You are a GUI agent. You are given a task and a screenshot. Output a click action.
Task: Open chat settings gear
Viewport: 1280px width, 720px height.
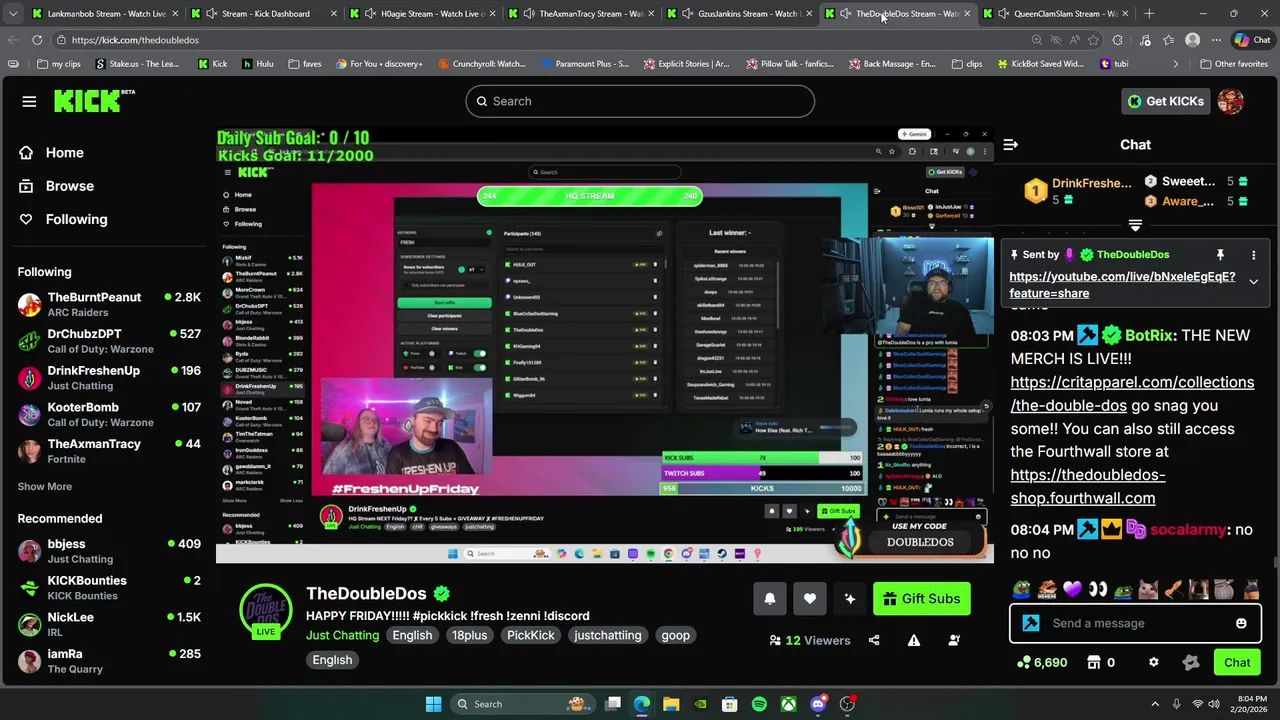1153,663
